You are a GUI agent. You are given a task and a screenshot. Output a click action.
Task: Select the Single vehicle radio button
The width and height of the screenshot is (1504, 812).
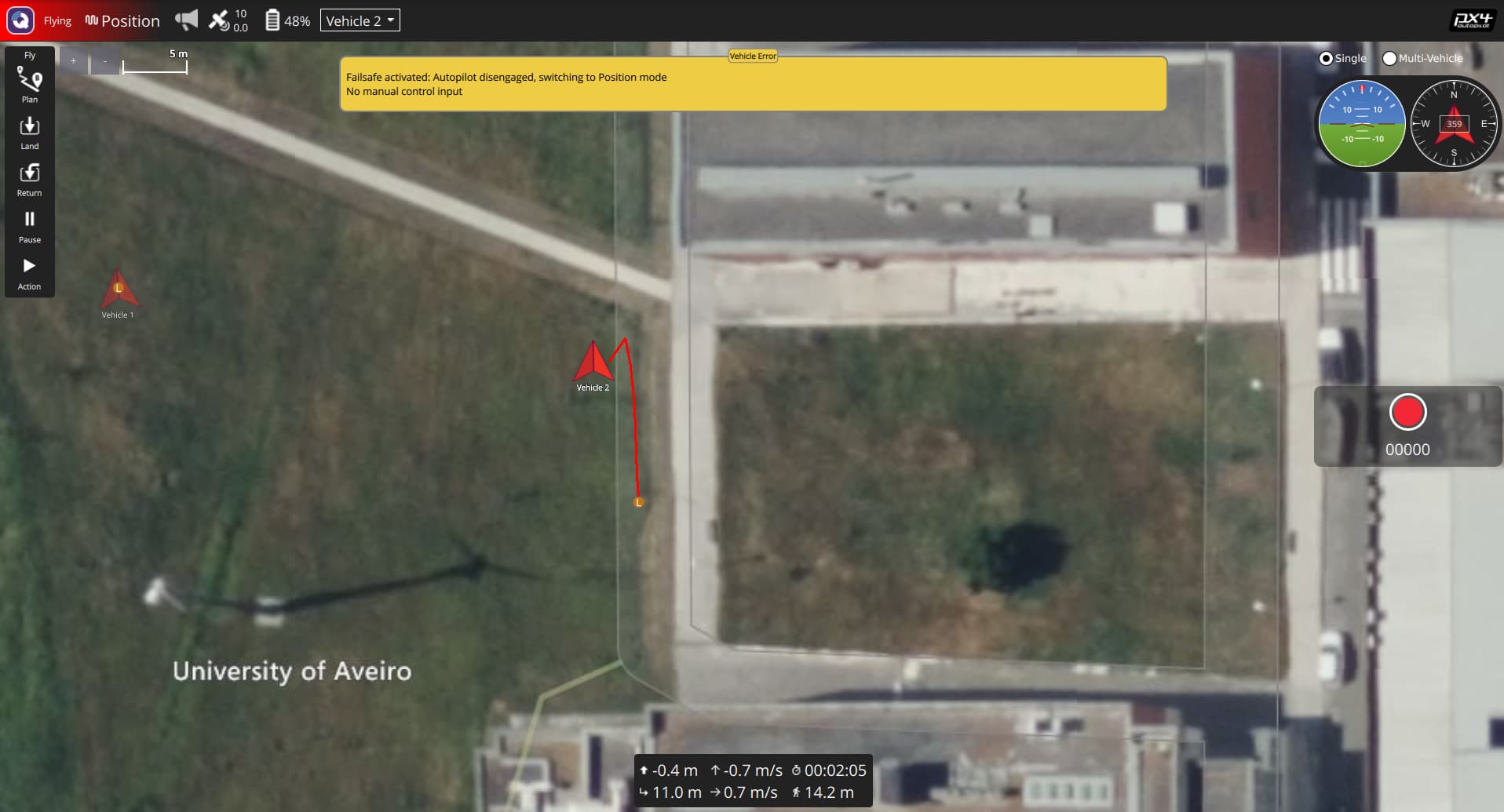(1326, 58)
